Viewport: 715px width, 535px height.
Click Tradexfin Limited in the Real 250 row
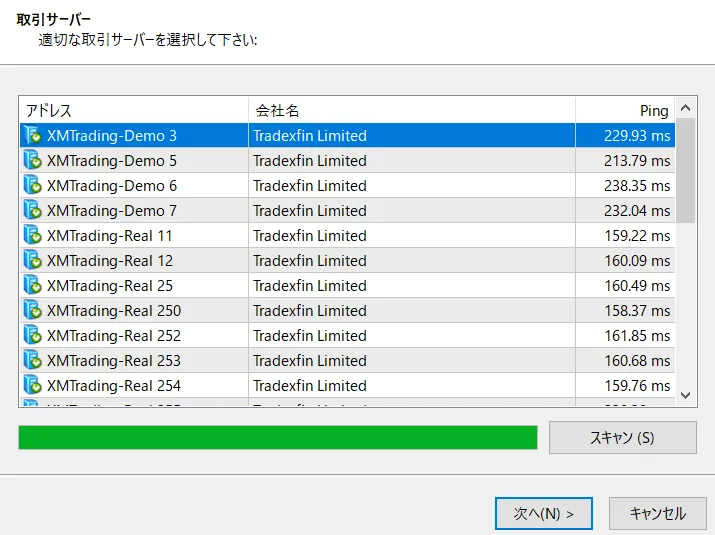pos(310,311)
